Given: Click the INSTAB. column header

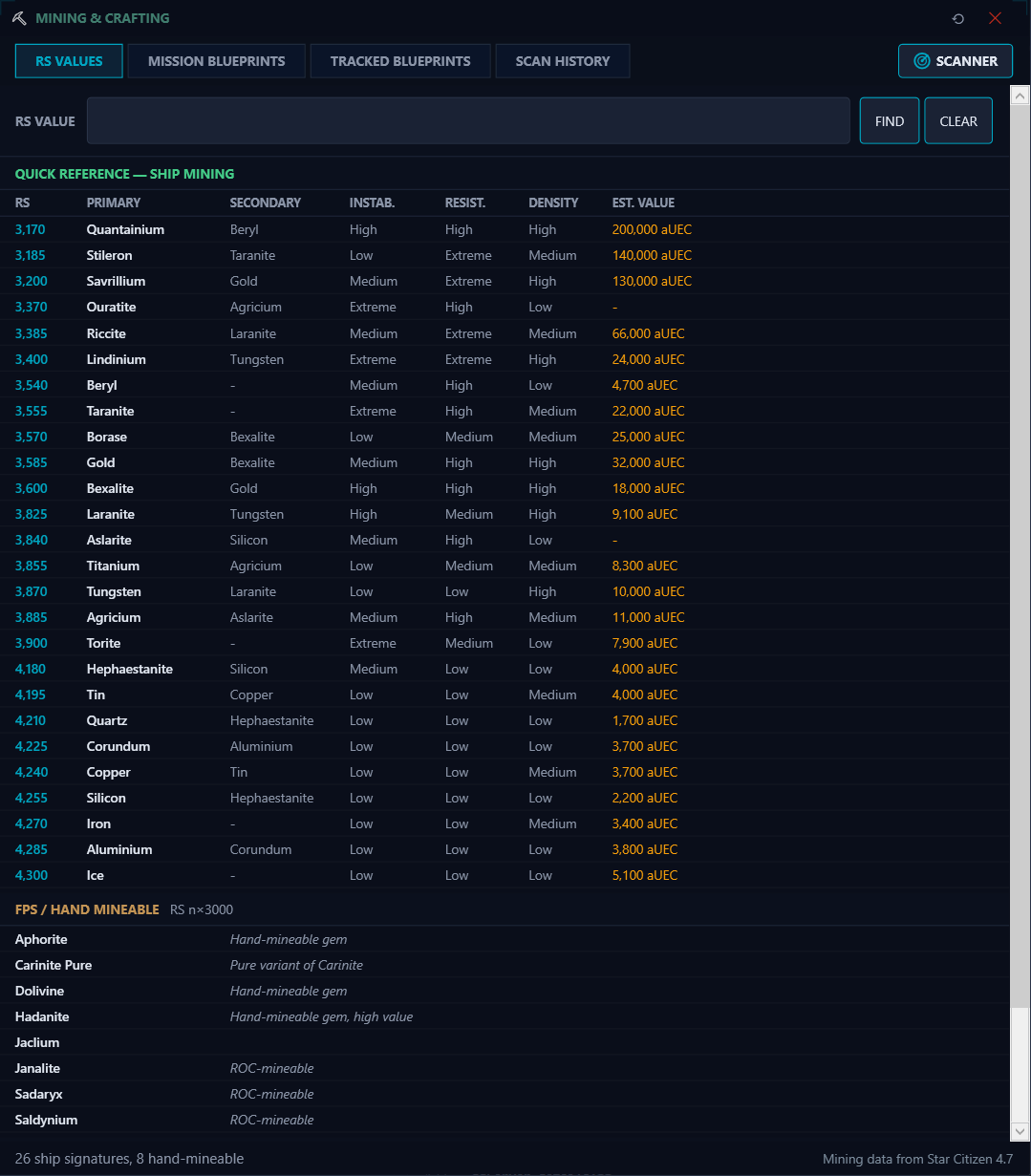Looking at the screenshot, I should pos(373,203).
